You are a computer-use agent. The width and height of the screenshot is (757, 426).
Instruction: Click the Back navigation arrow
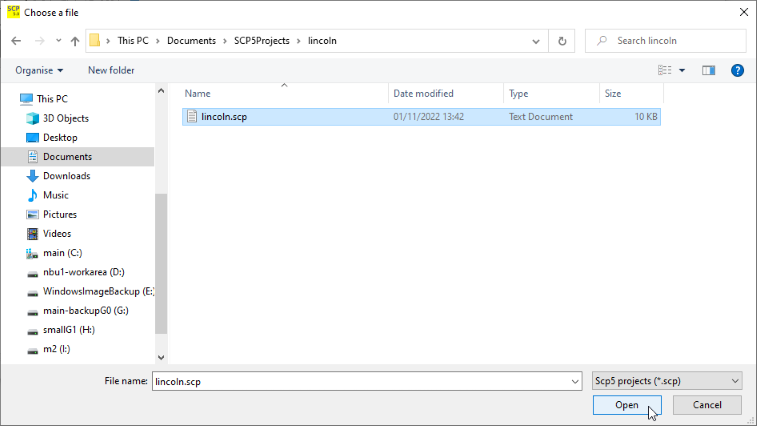click(16, 41)
